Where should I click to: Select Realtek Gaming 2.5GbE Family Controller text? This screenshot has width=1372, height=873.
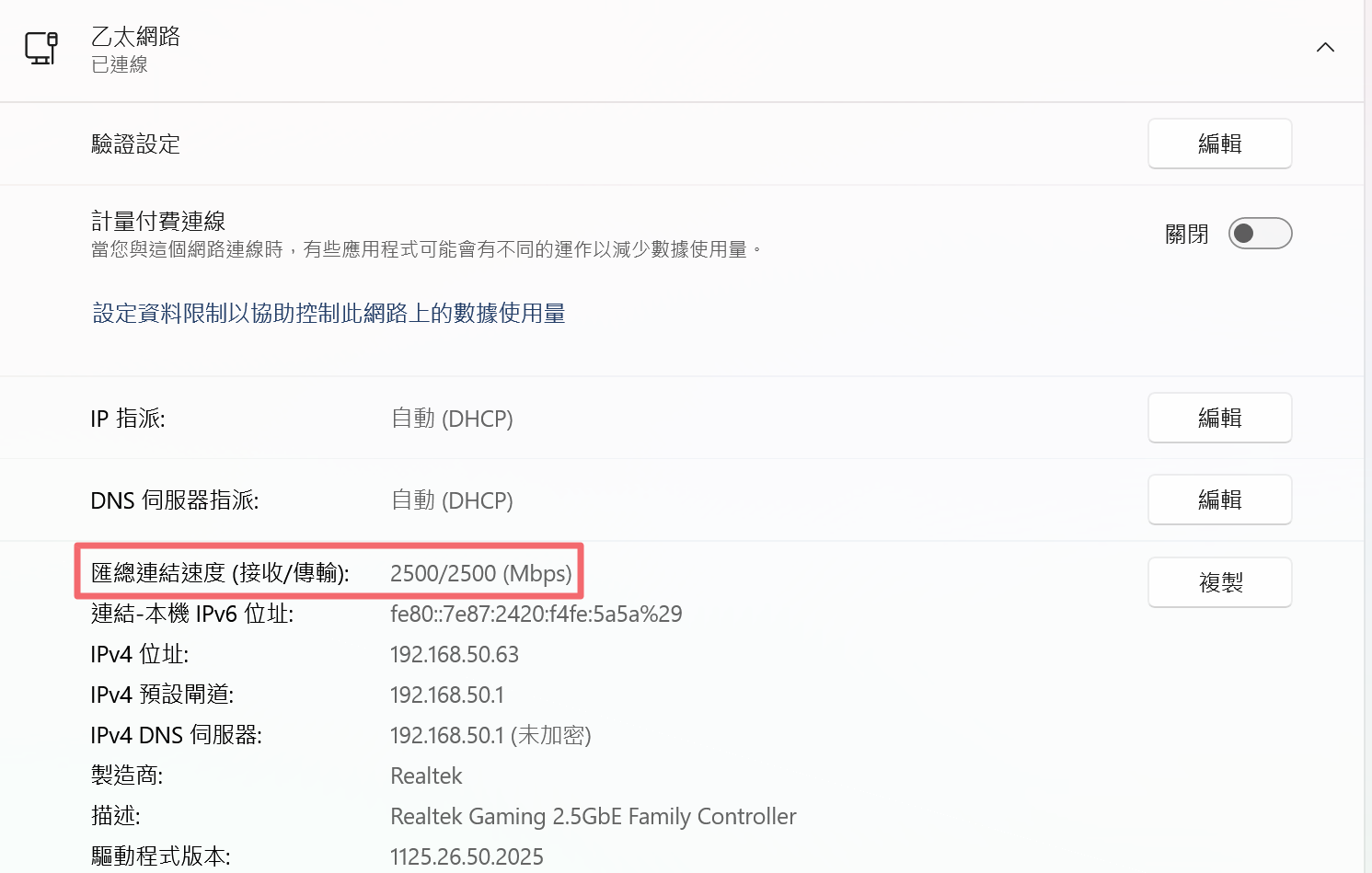click(x=594, y=816)
